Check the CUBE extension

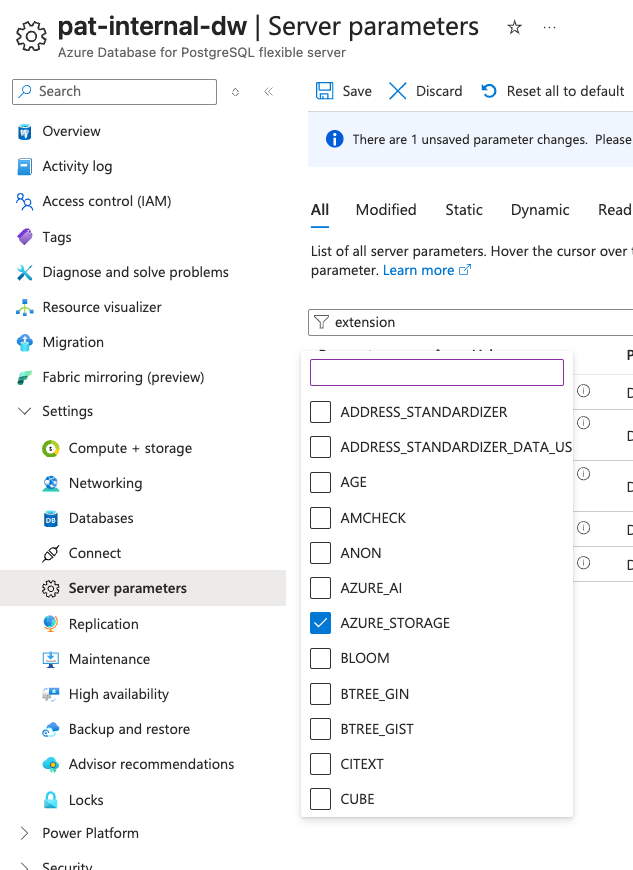(320, 799)
